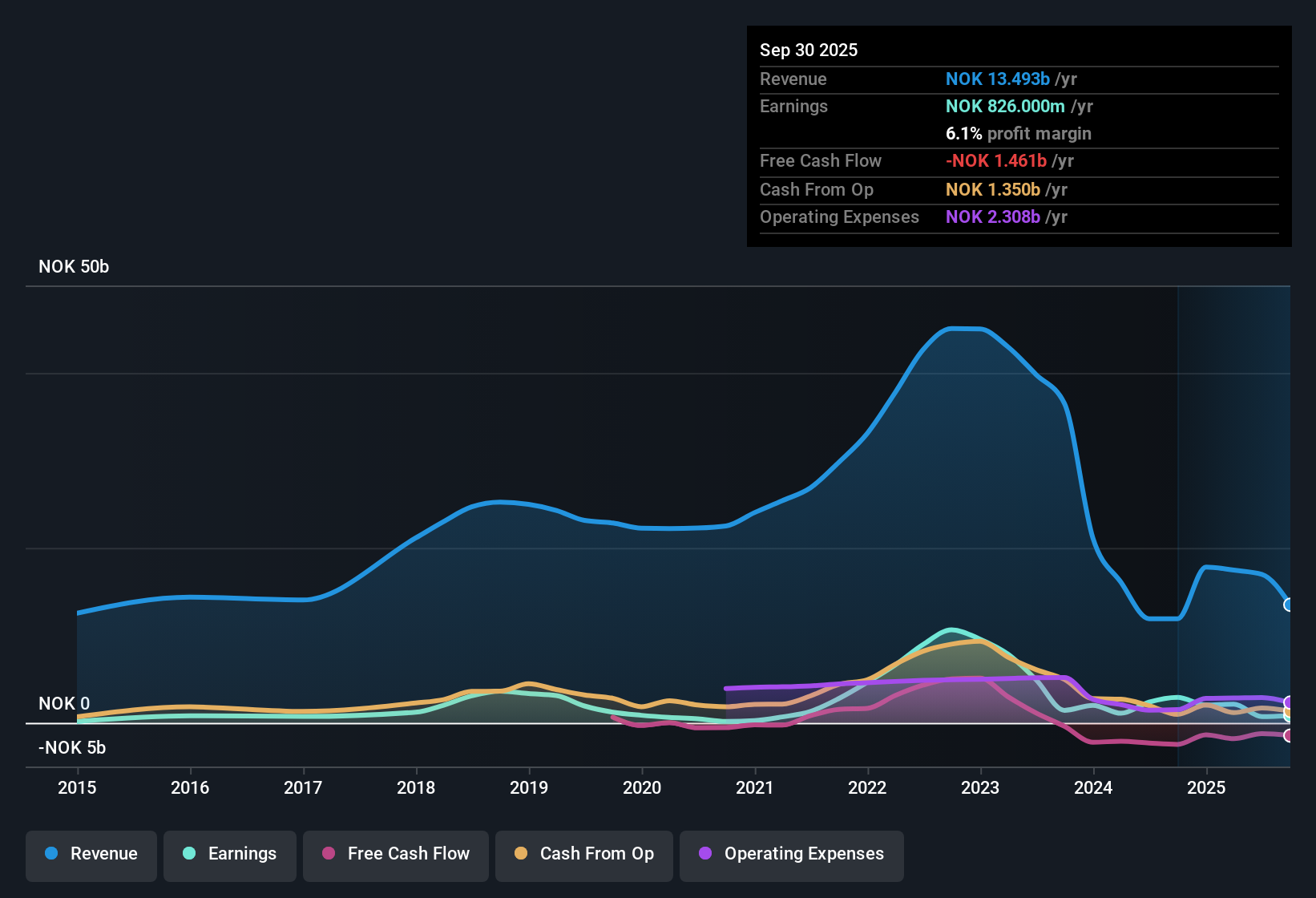Click the Free Cash Flow label in tooltip
This screenshot has width=1316, height=898.
(821, 161)
